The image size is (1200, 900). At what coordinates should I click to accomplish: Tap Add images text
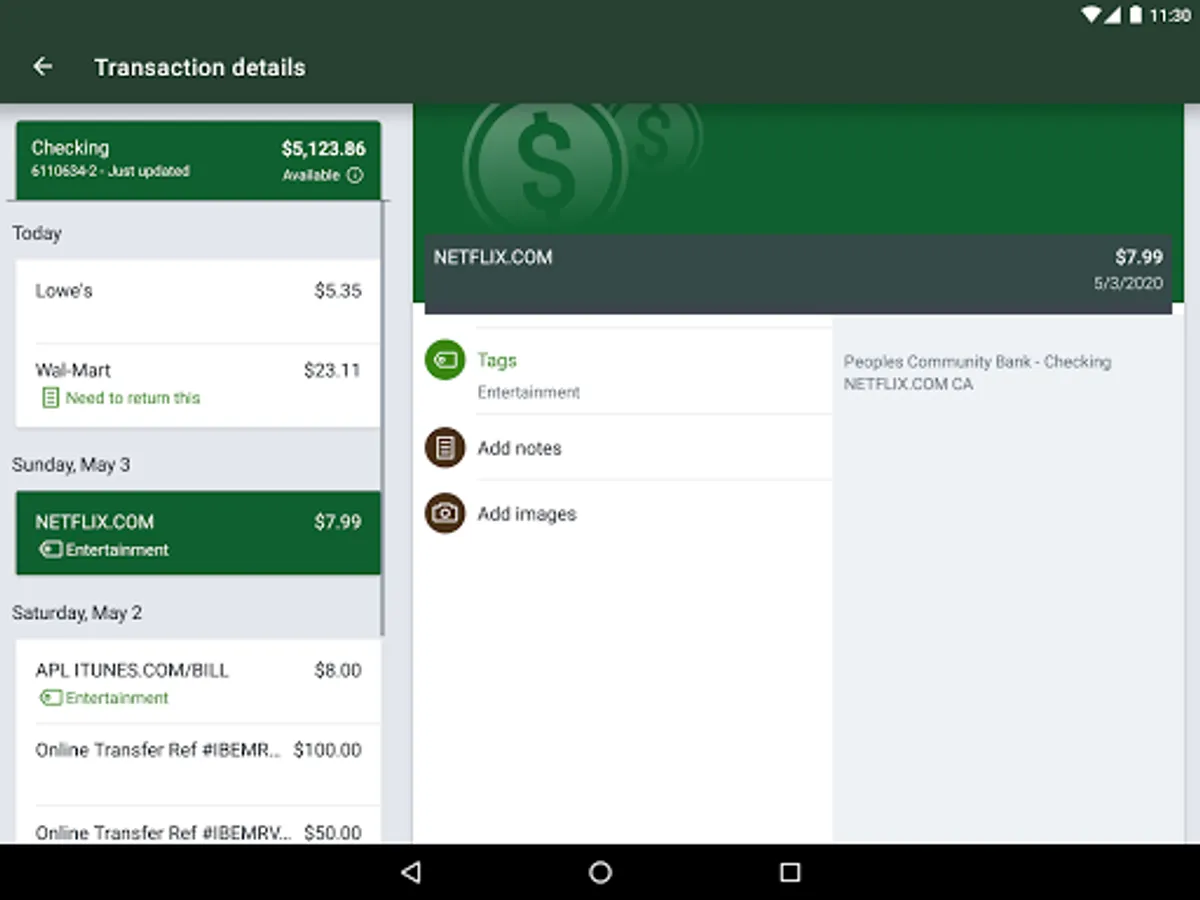527,514
